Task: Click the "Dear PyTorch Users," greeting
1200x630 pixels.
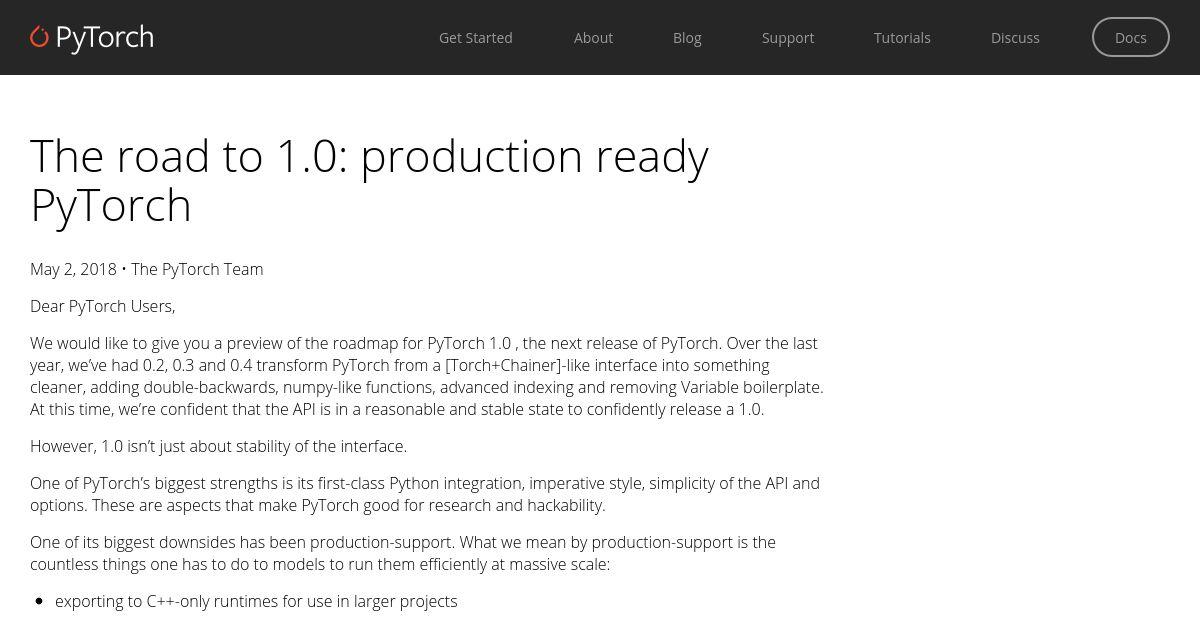Action: pos(103,306)
